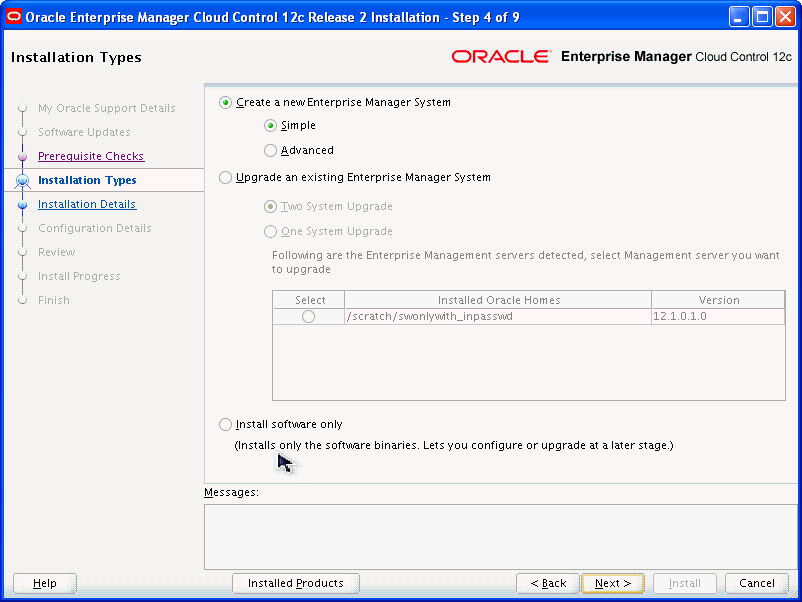The height and width of the screenshot is (602, 802).
Task: Click the Installation Types step marker icon
Action: 23,181
